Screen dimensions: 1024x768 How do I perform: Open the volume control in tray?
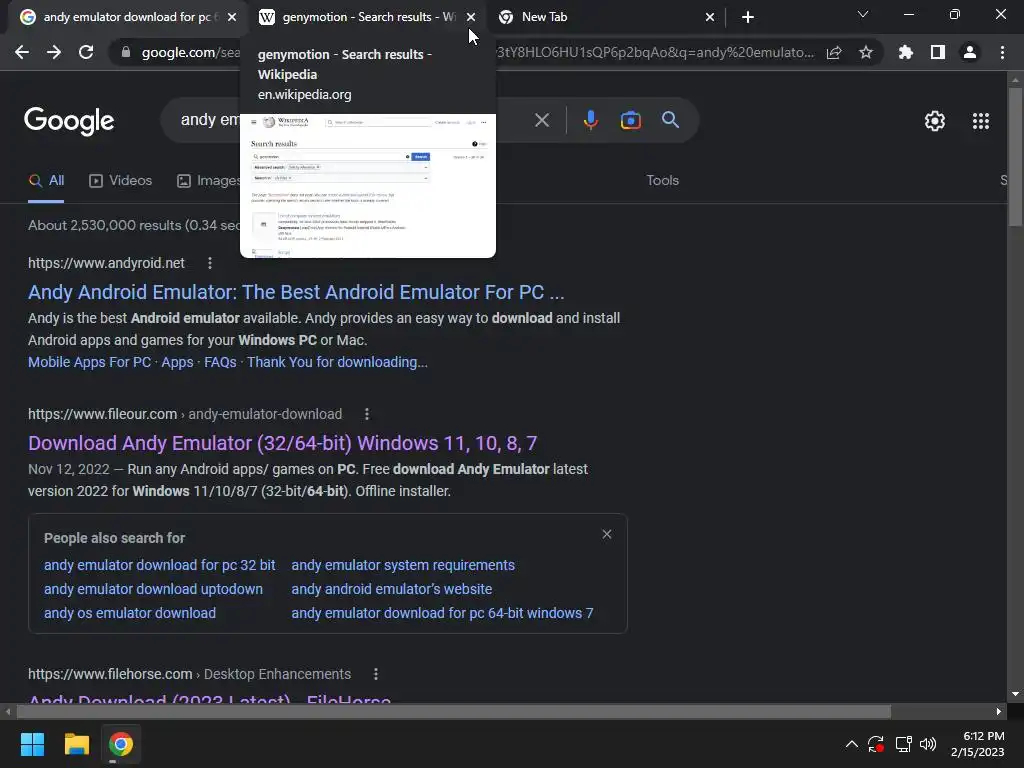(928, 744)
